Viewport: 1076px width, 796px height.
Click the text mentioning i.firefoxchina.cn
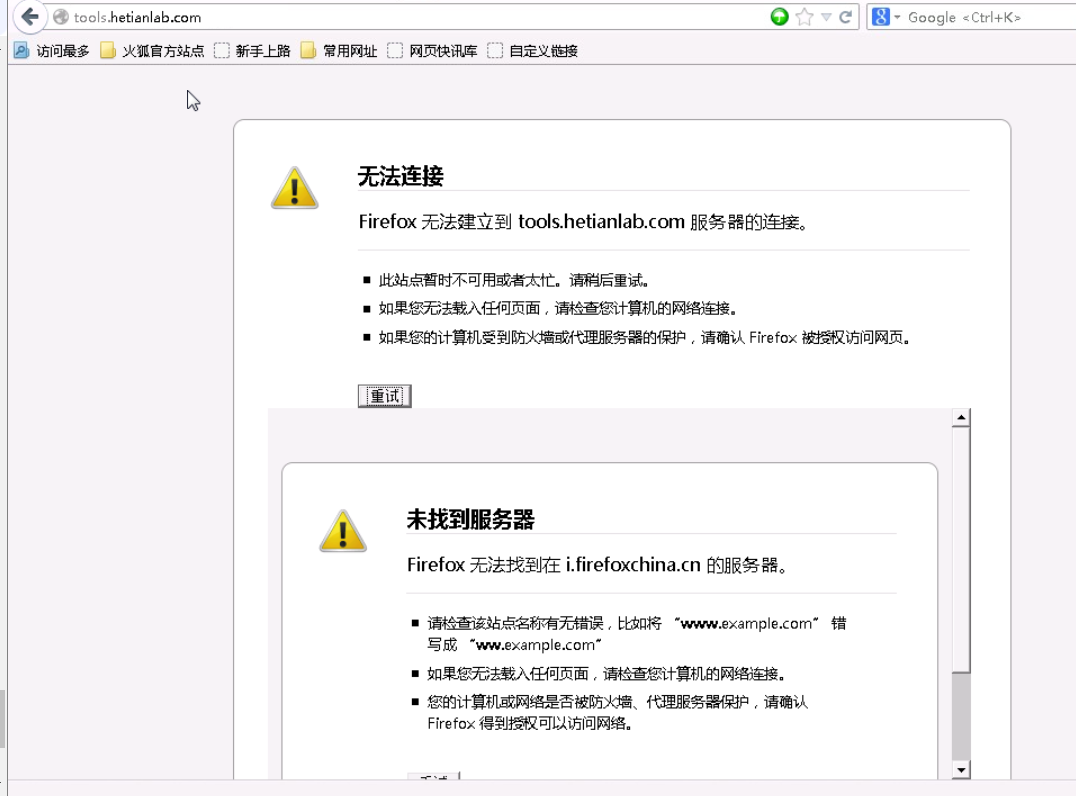tap(597, 565)
